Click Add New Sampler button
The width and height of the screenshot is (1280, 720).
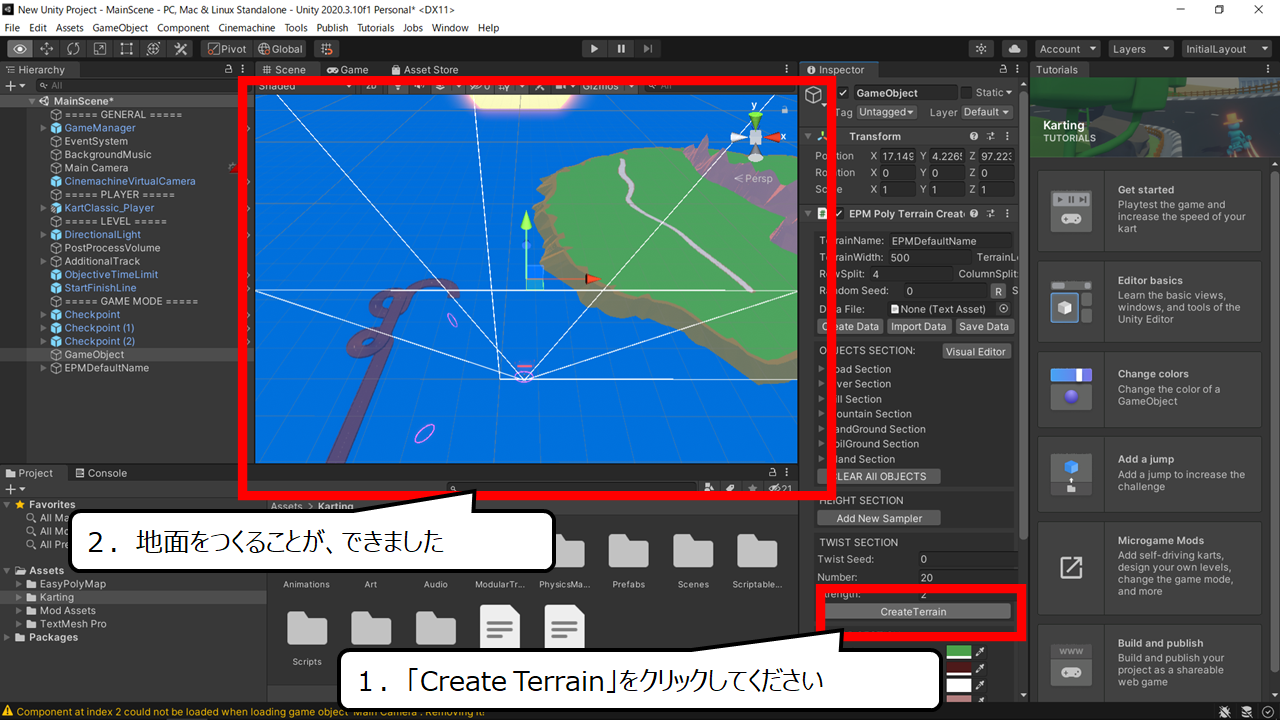[x=880, y=518]
